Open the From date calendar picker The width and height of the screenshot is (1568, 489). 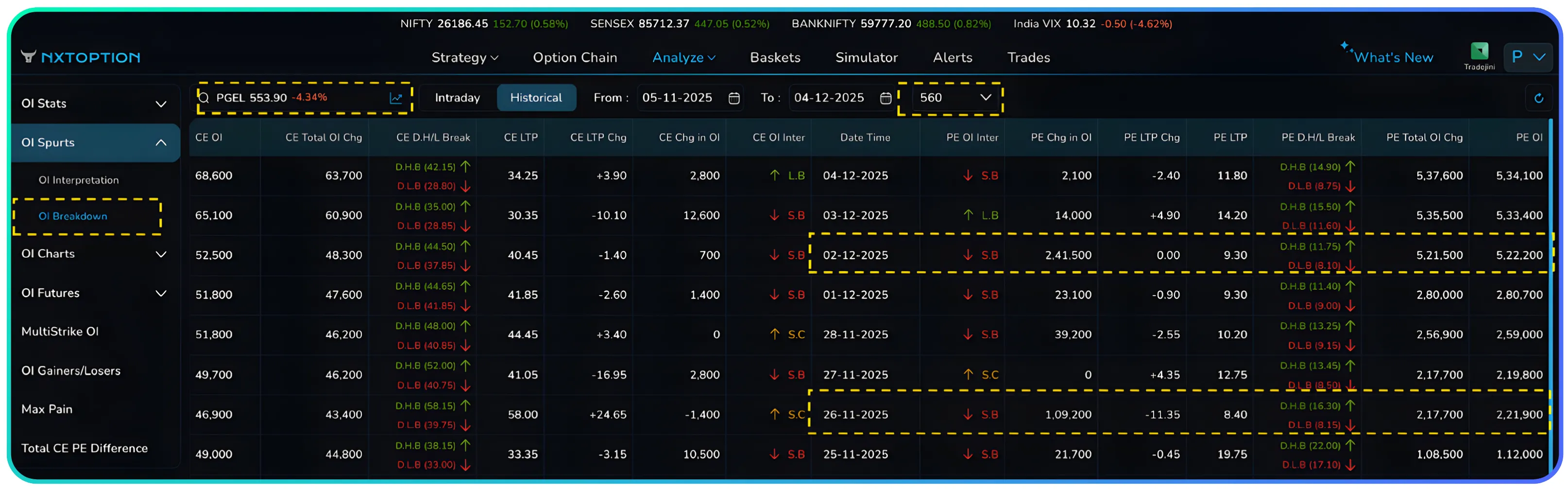pyautogui.click(x=734, y=97)
